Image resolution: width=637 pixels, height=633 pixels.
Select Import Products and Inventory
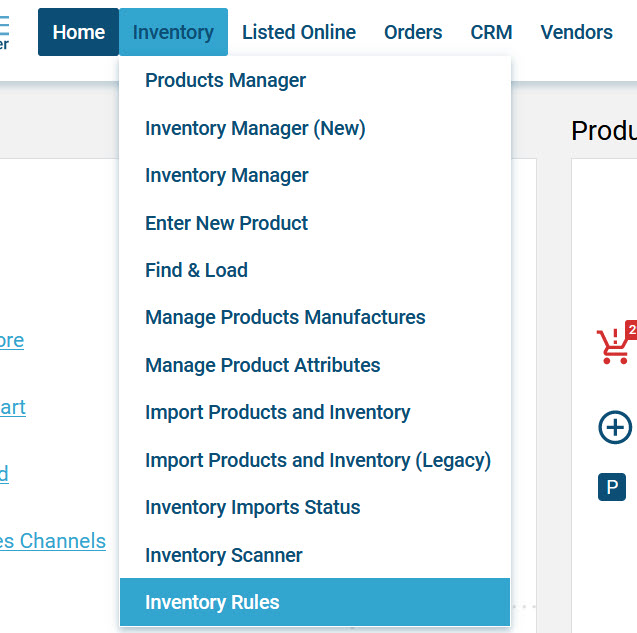pos(315,412)
